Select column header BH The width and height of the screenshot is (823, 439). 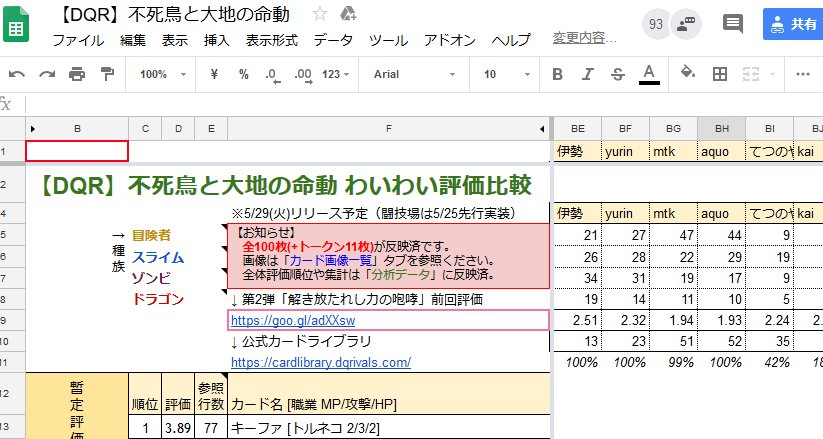point(722,129)
